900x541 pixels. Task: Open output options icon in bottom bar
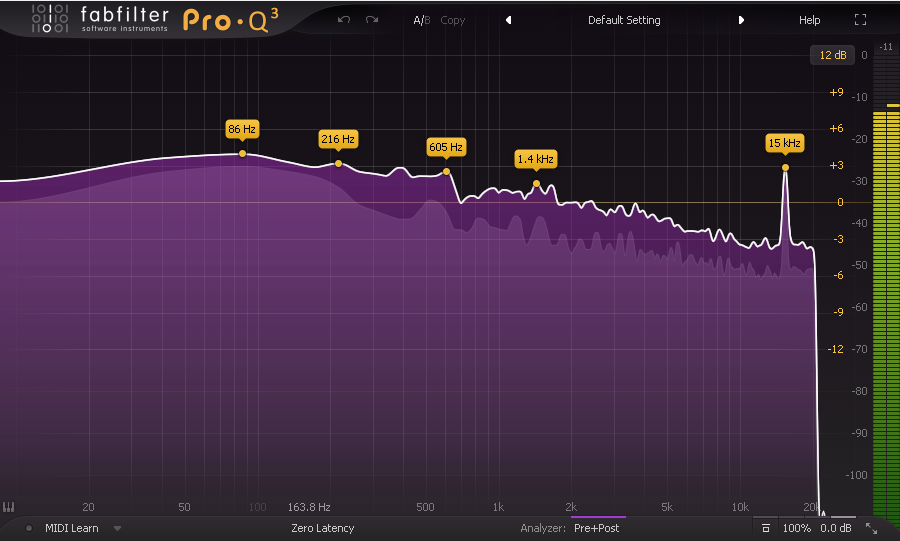tap(765, 528)
